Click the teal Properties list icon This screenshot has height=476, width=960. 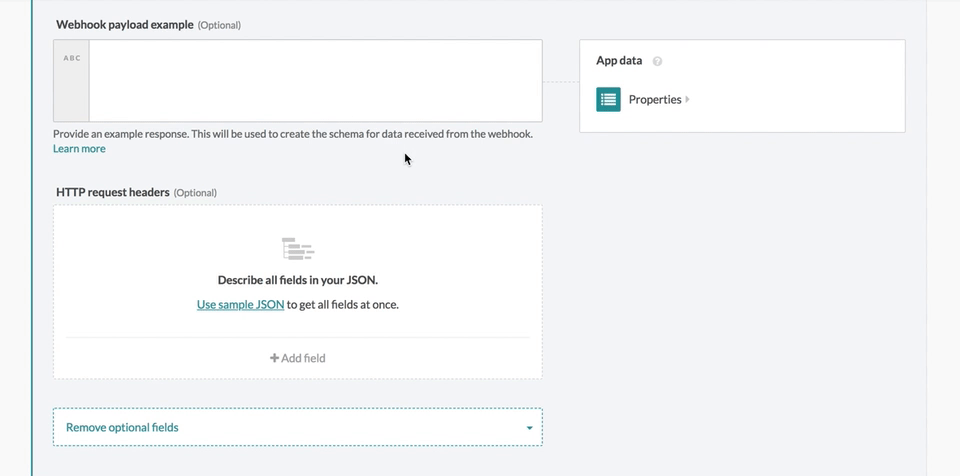pyautogui.click(x=608, y=99)
